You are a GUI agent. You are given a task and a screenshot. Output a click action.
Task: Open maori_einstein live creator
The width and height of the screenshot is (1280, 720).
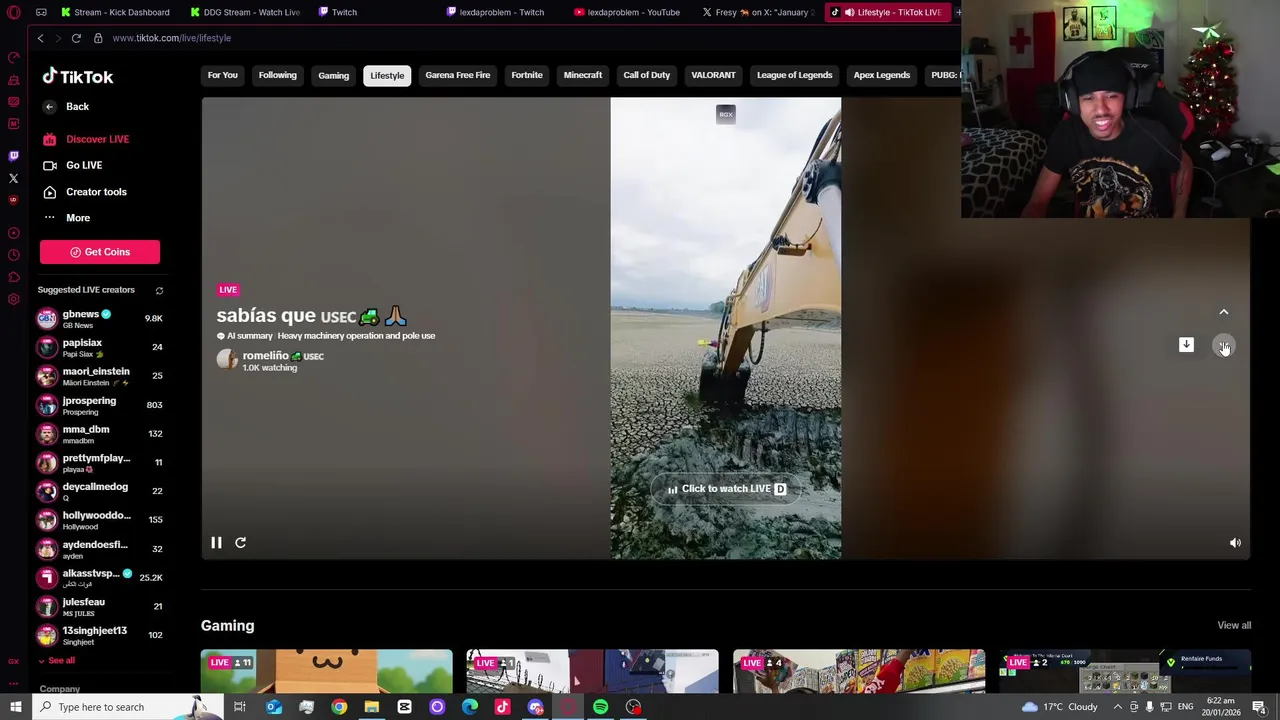(x=99, y=376)
